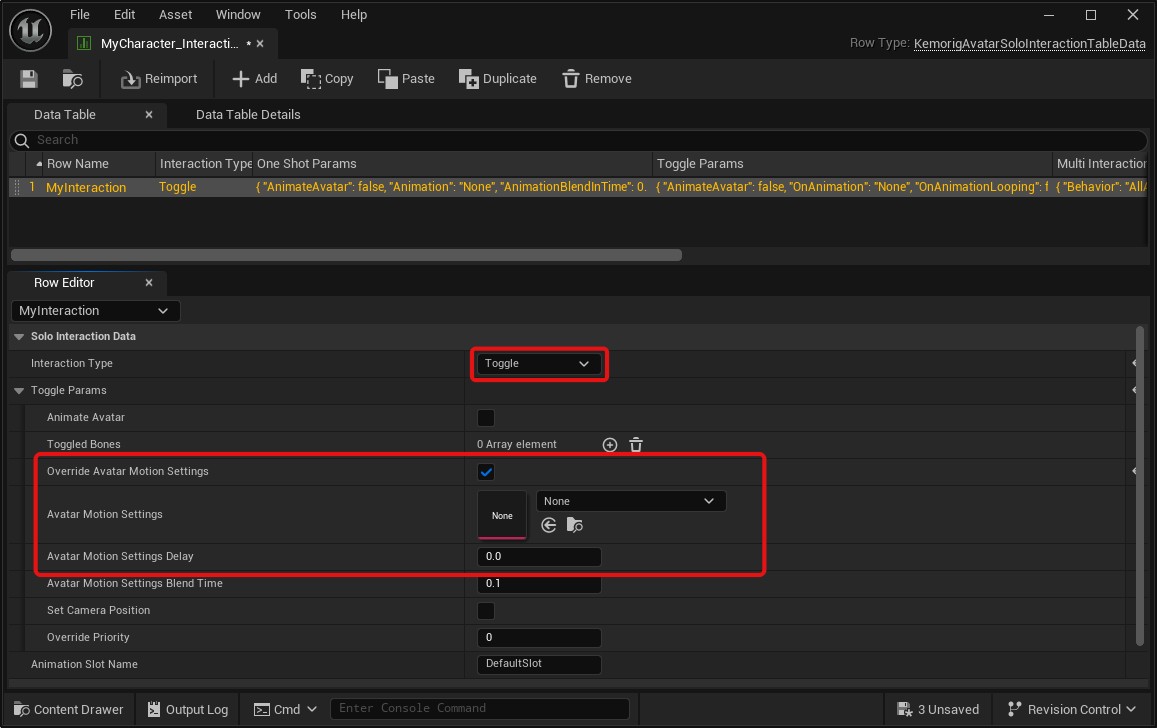Open the Interaction Type Toggle dropdown
1157x728 pixels.
538,364
